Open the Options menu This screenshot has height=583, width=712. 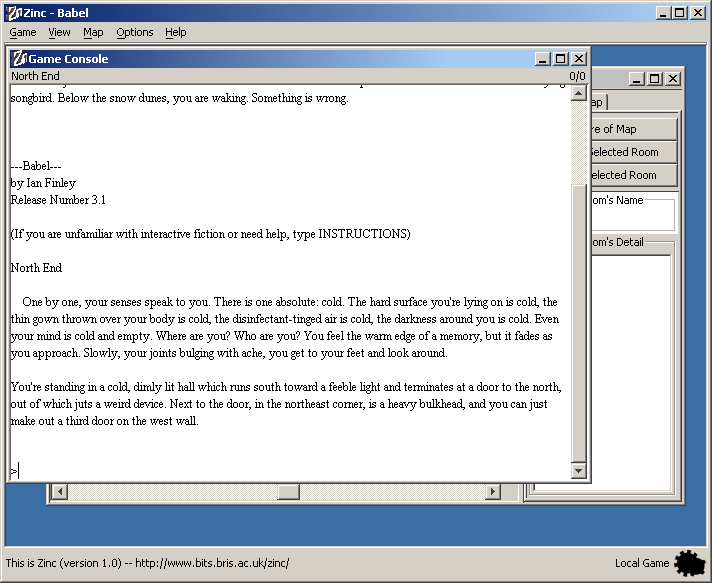click(x=135, y=32)
